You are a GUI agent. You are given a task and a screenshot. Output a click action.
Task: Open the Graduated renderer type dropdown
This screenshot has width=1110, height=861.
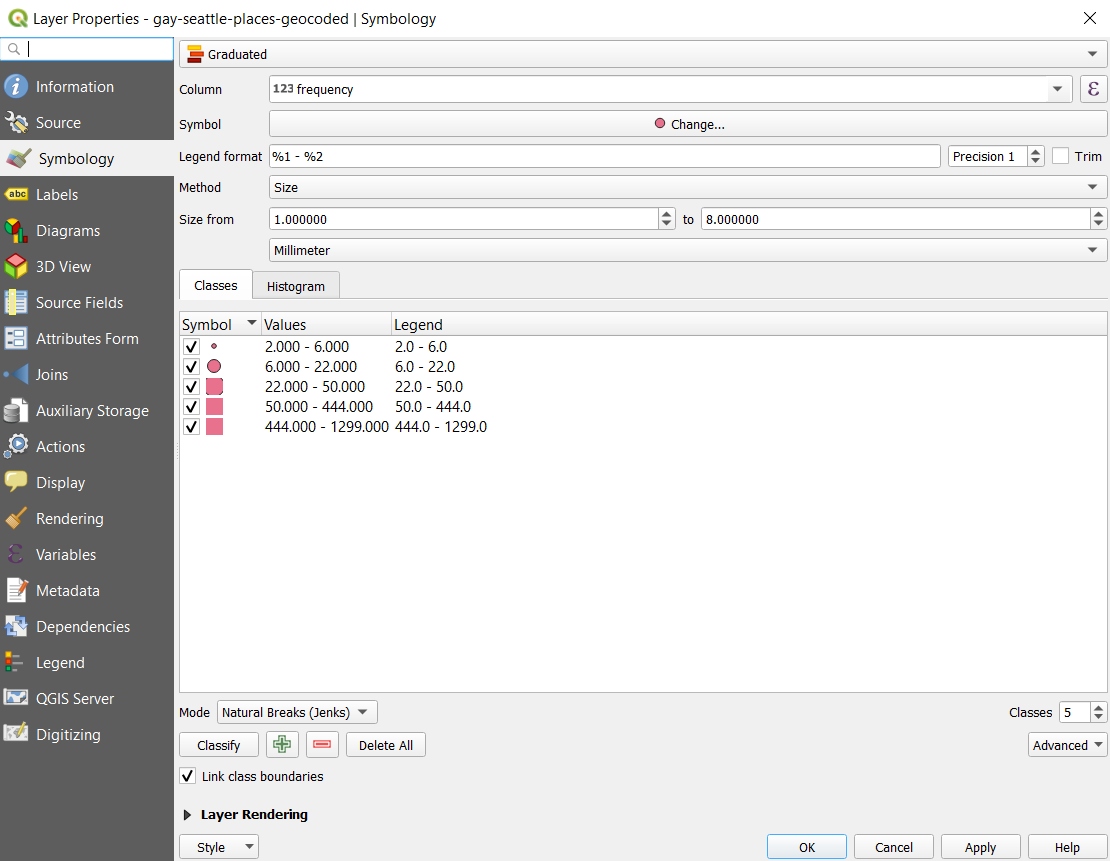642,54
